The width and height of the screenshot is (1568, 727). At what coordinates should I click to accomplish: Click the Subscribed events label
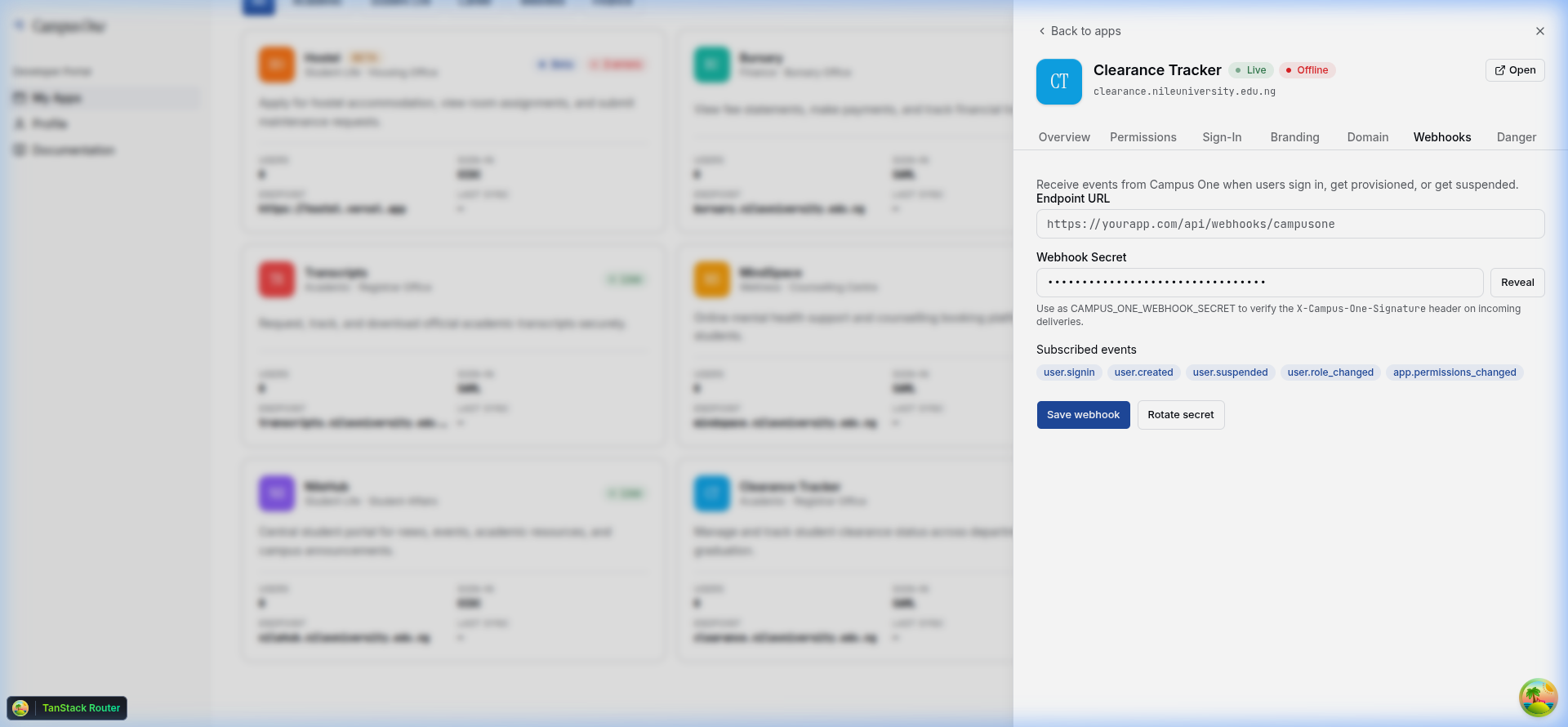(1086, 350)
